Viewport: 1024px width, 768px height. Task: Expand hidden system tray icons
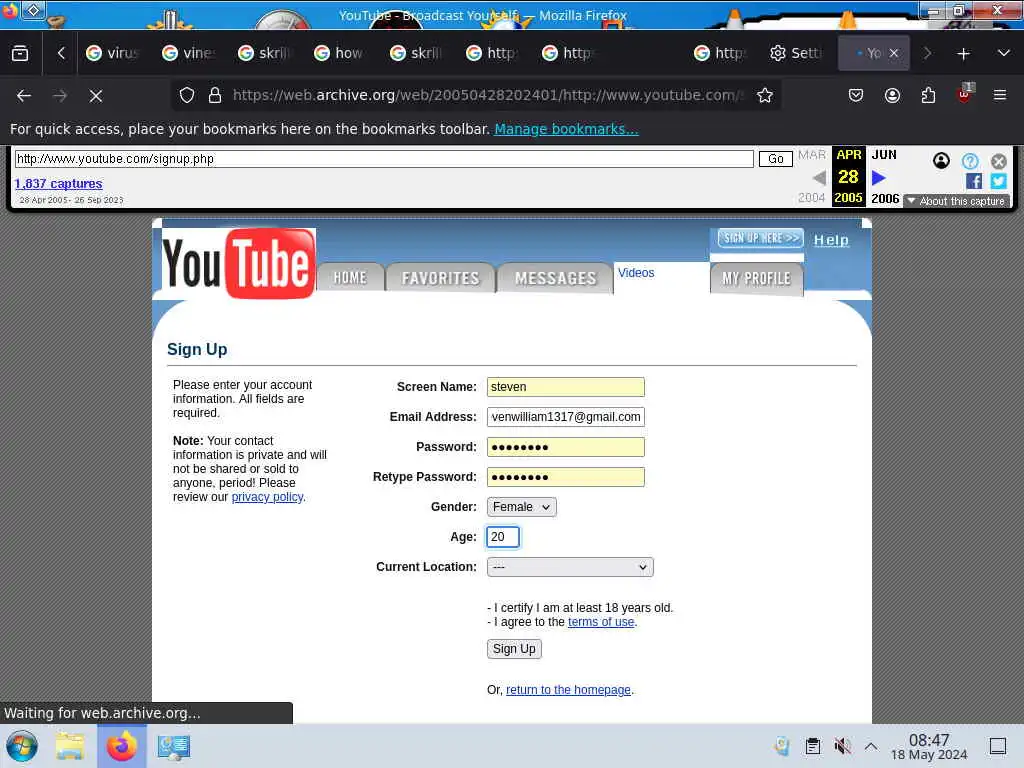tap(871, 746)
